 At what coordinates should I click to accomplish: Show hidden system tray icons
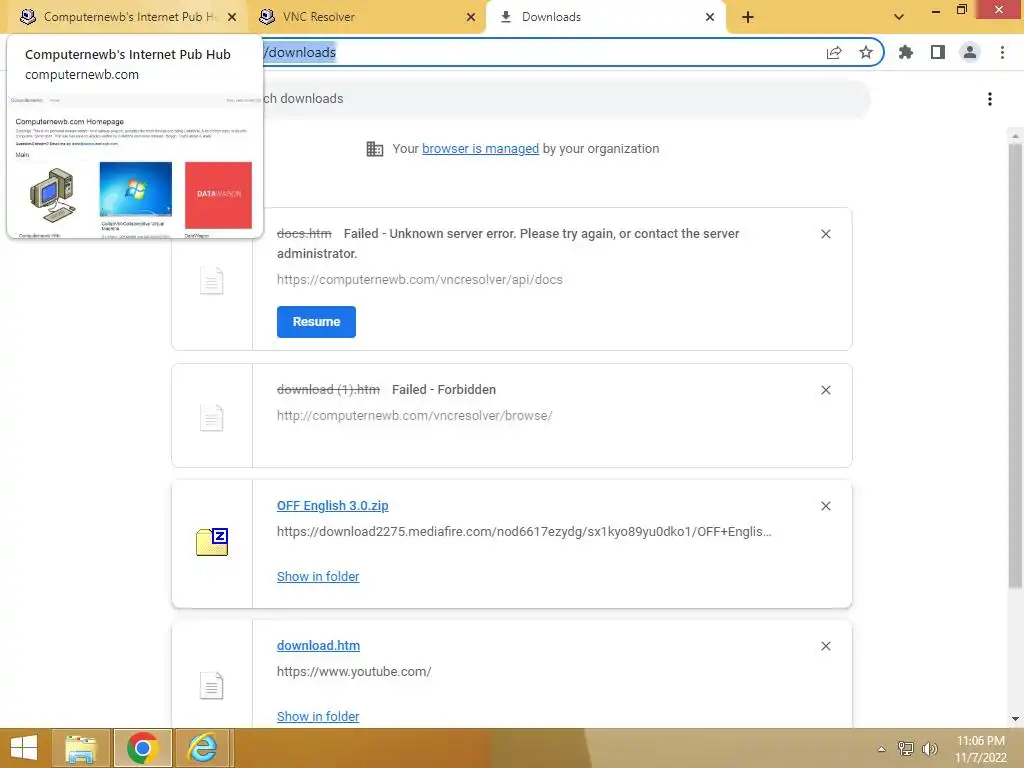pos(882,749)
